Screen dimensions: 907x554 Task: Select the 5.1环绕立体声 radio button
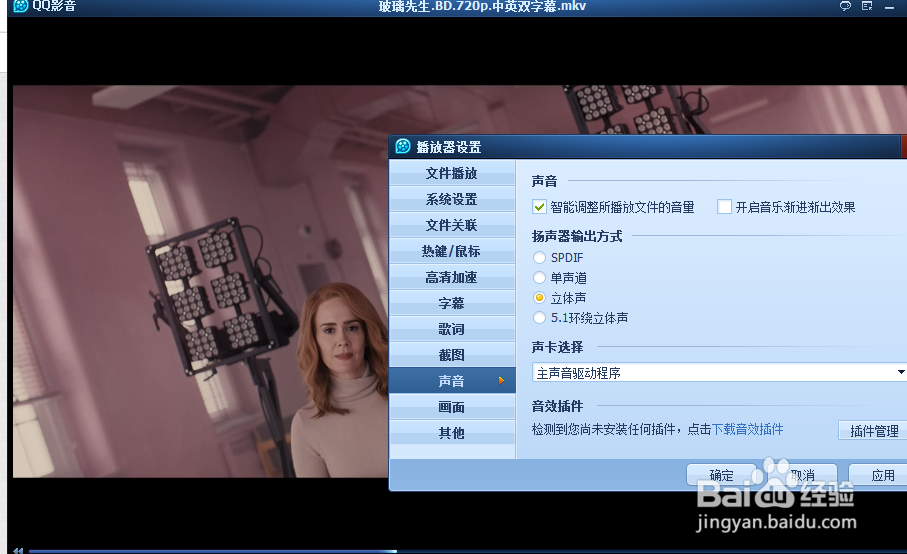coord(539,317)
